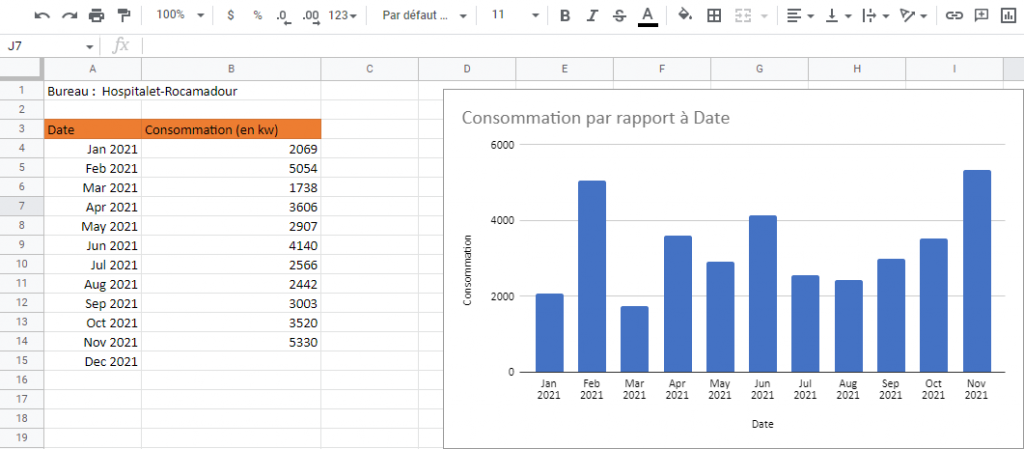
Task: Click the Redo arrow icon
Action: pos(69,16)
